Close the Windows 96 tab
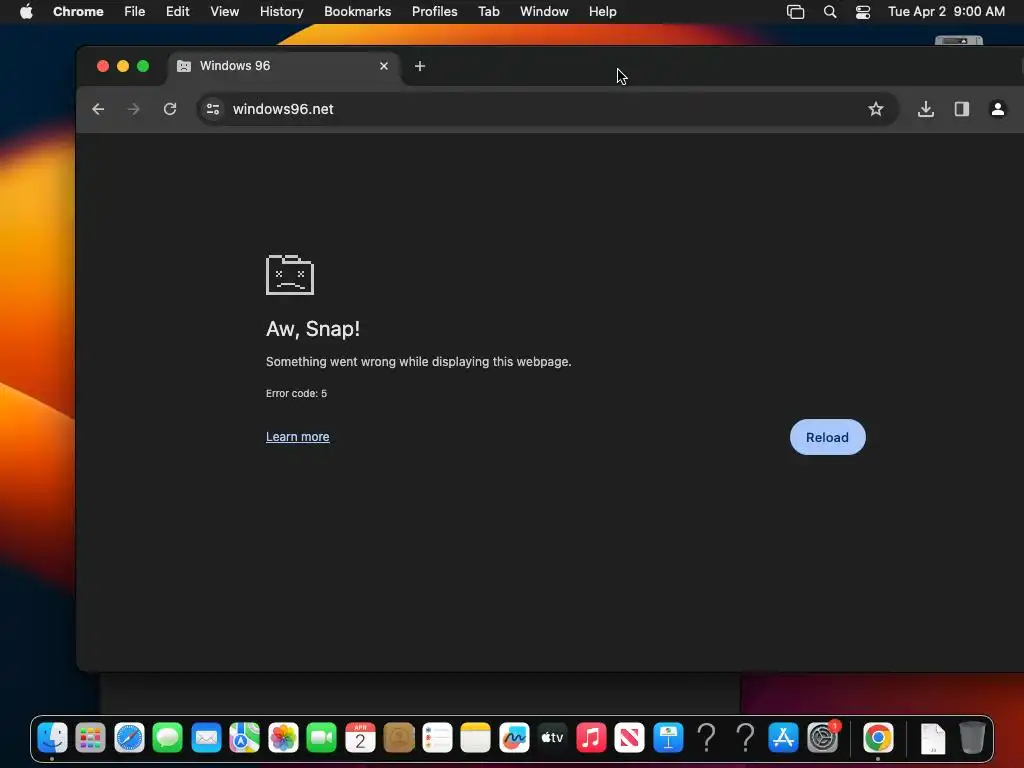The height and width of the screenshot is (768, 1024). coord(384,66)
